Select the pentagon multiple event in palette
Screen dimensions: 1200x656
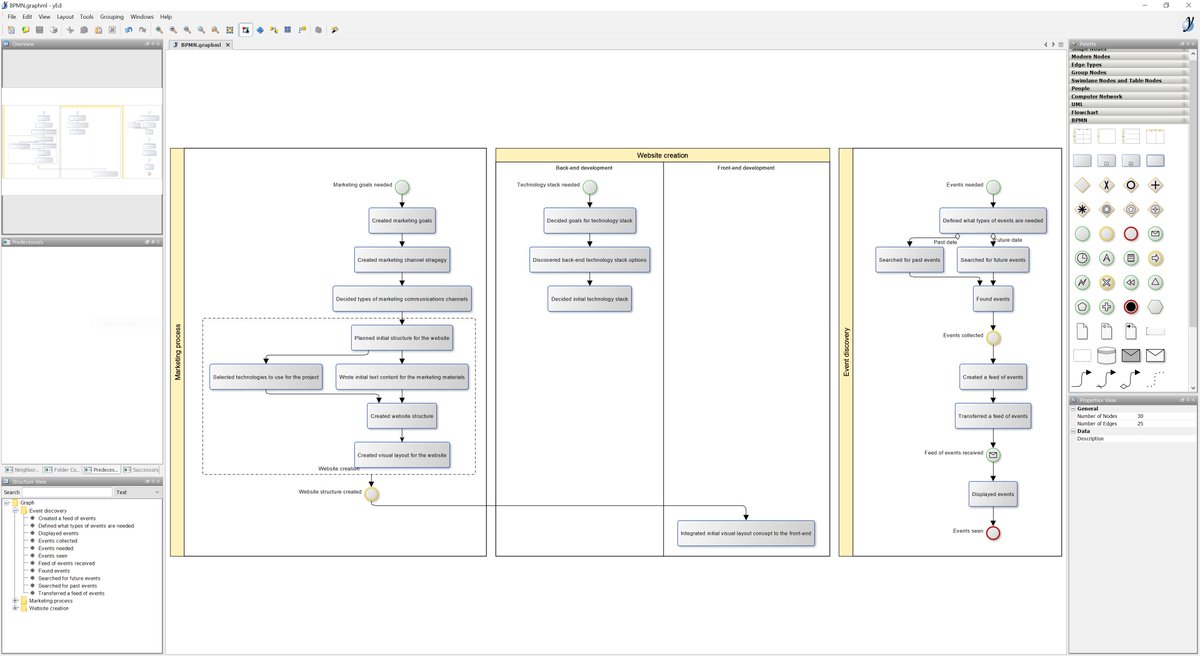click(x=1082, y=307)
